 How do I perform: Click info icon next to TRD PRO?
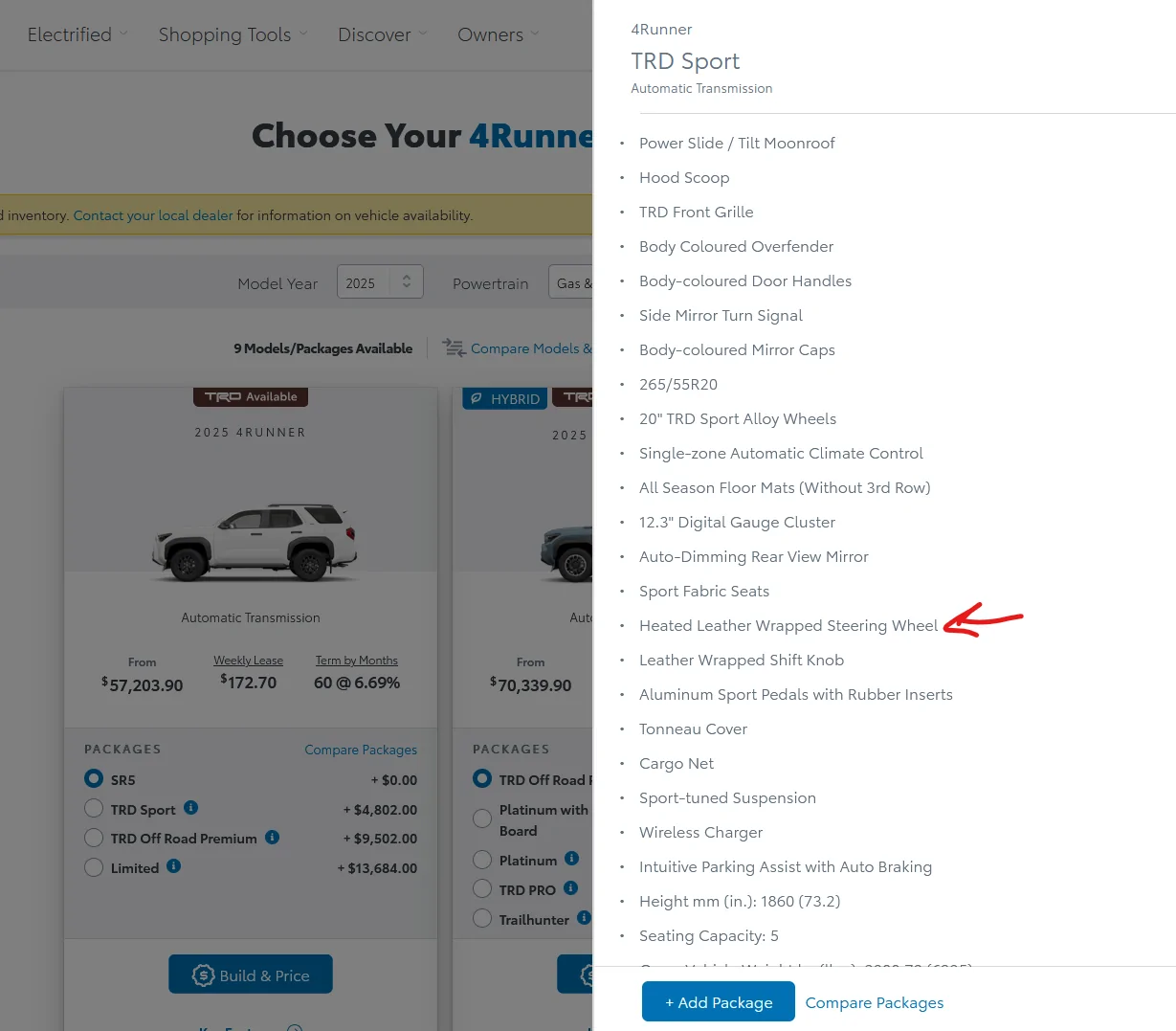pyautogui.click(x=570, y=888)
